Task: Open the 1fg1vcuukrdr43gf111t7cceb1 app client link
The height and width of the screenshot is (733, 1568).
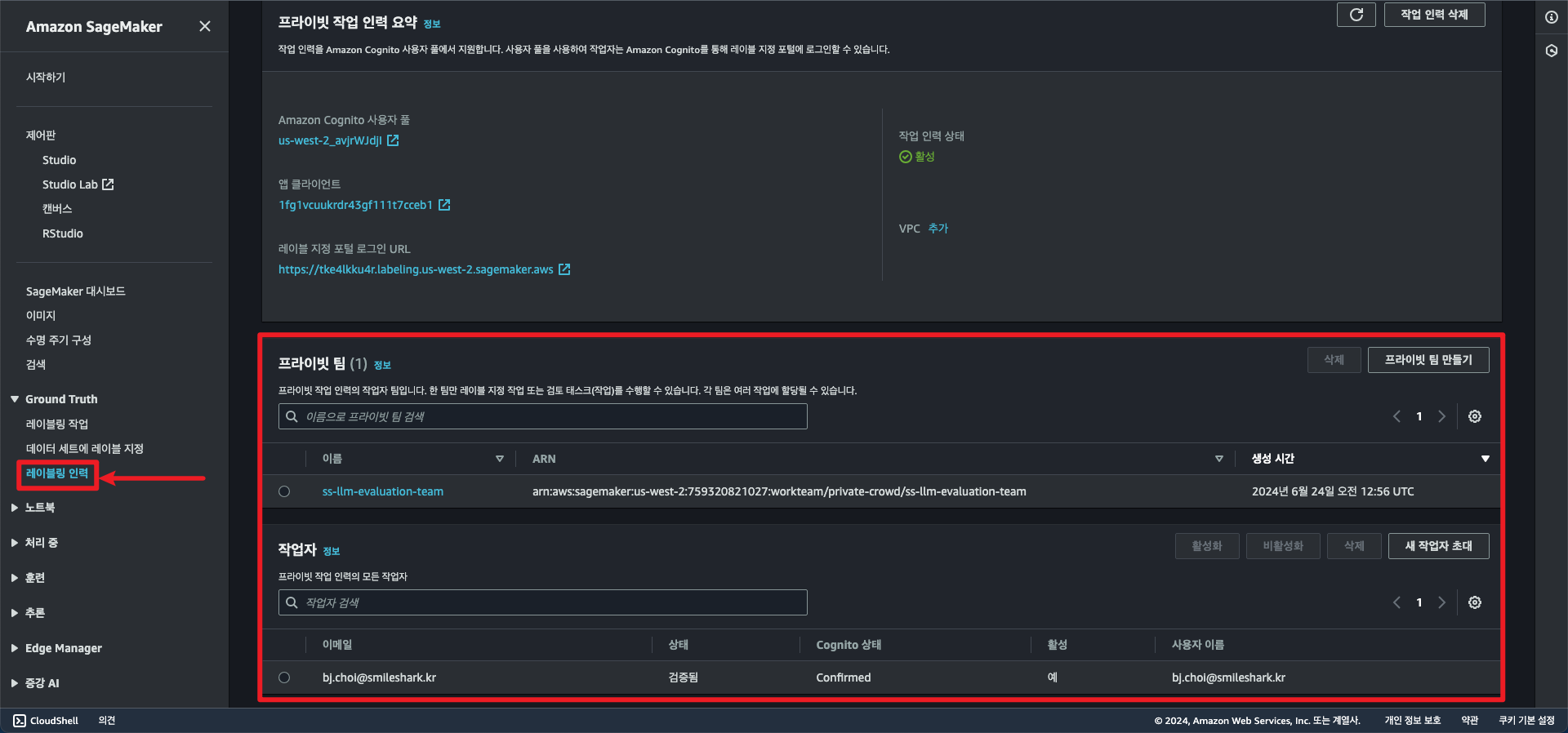Action: click(x=355, y=205)
